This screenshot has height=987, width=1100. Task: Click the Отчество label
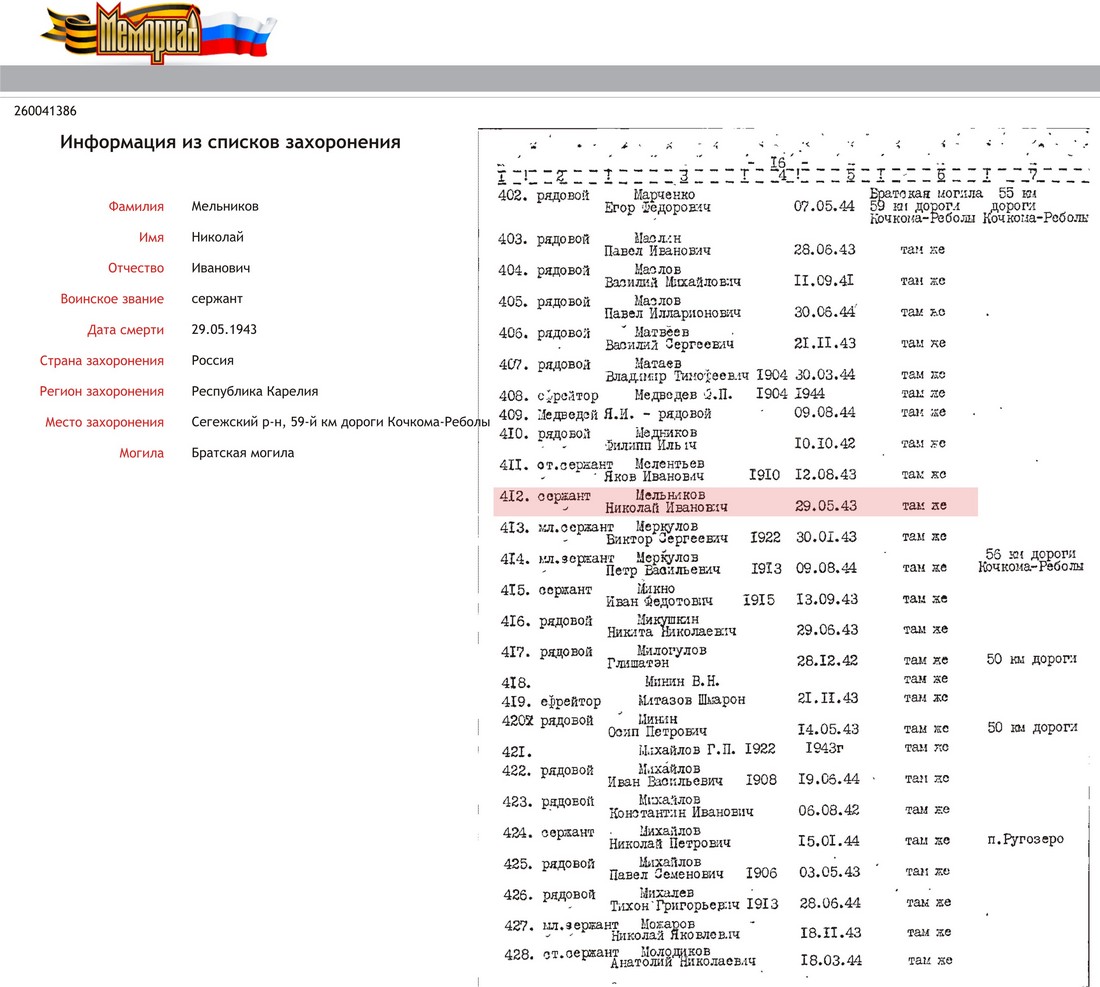[136, 268]
